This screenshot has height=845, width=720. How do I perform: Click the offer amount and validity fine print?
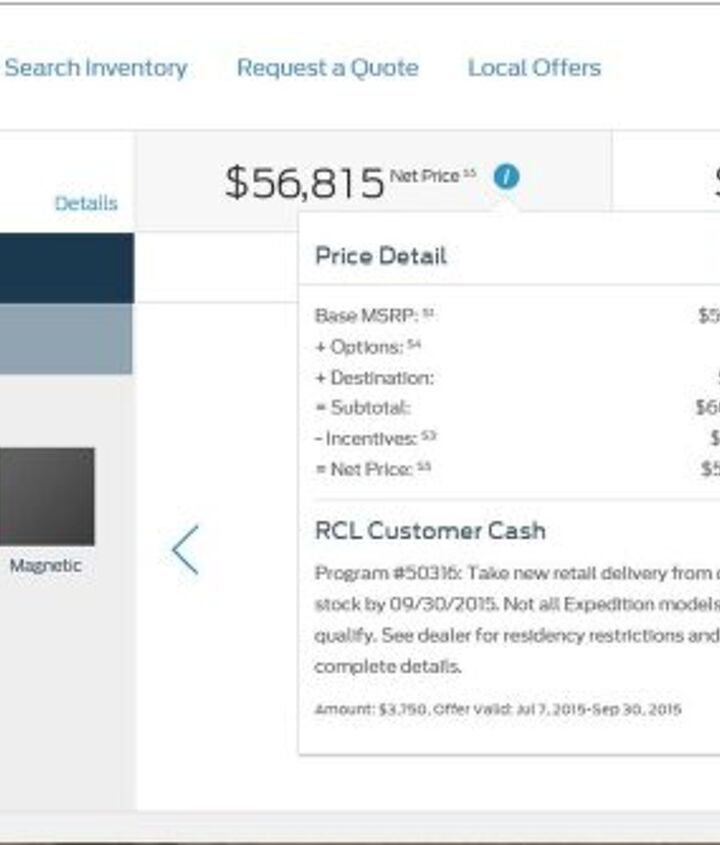497,709
